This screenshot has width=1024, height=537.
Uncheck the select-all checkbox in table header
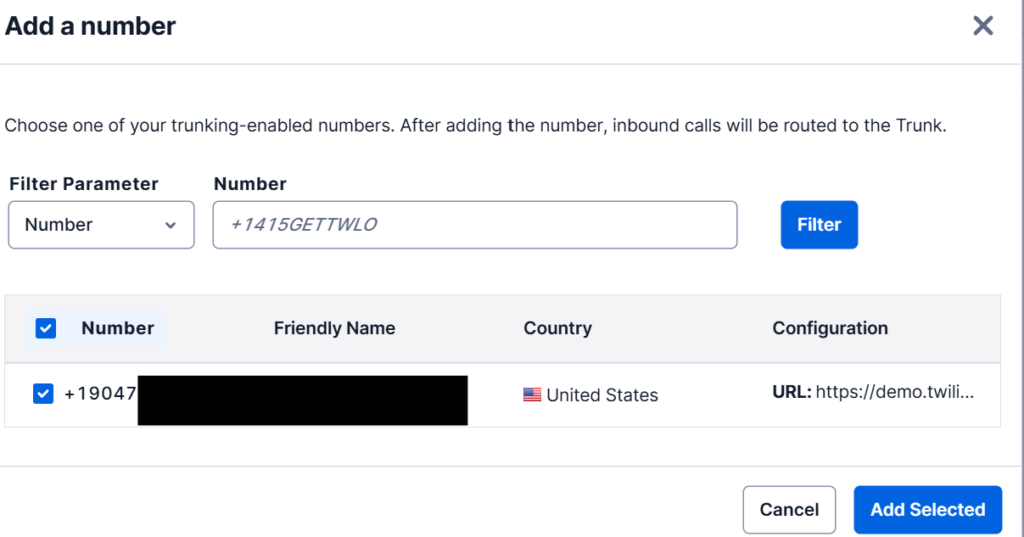click(x=46, y=328)
